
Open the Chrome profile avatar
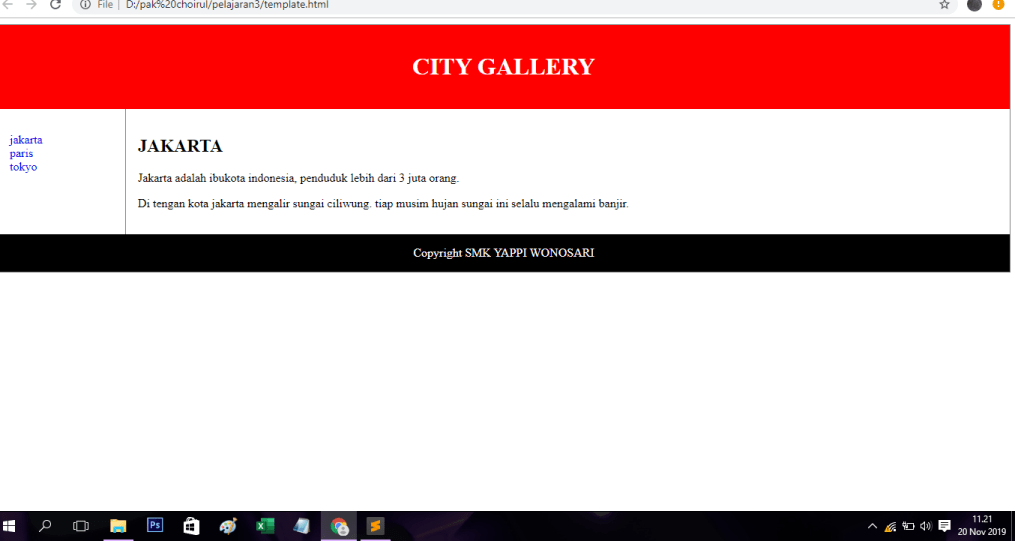pos(974,5)
